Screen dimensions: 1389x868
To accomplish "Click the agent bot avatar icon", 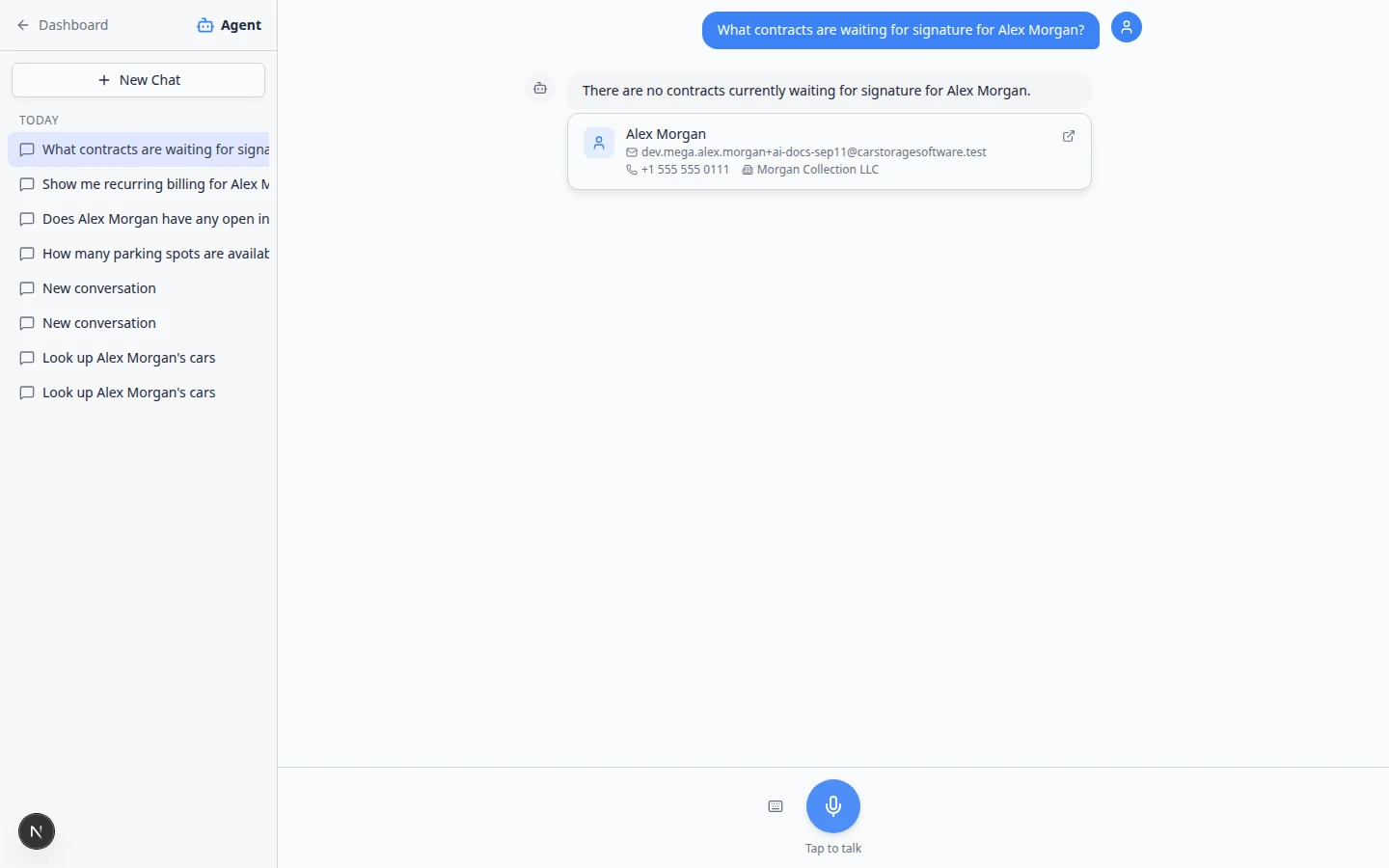I will [540, 89].
